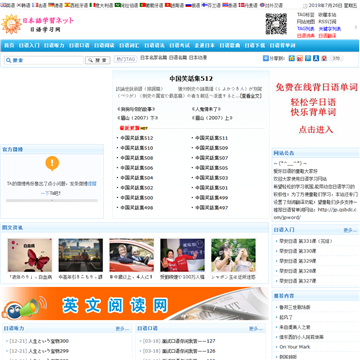This screenshot has width=360, height=360.
Task: Open 人生という宝物300 listening item
Action: [x=49, y=341]
